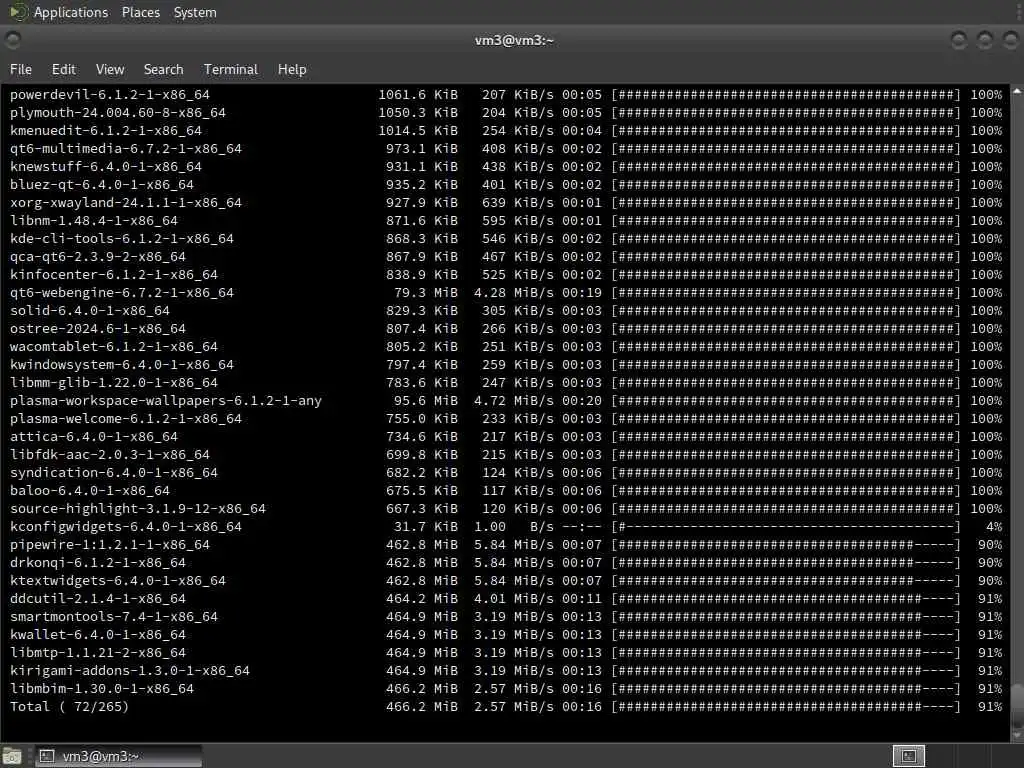Screen dimensions: 1024x768
Task: Click the solid-6.4.0-1-x86_64 line
Action: (506, 310)
